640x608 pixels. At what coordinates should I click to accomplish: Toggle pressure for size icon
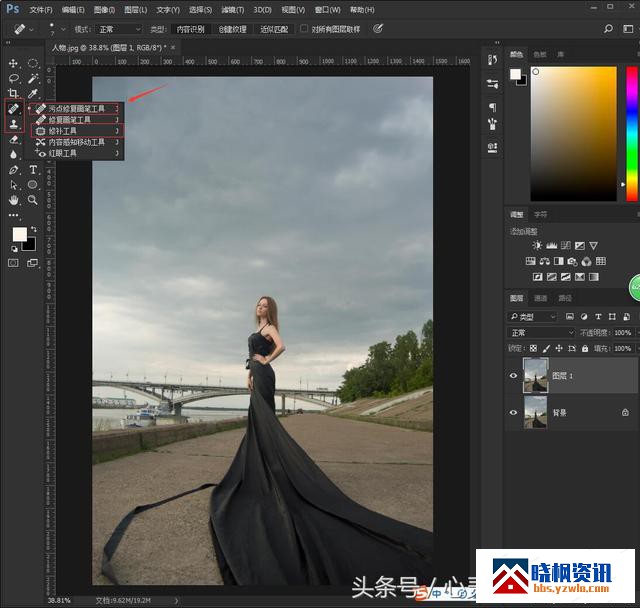pos(378,29)
